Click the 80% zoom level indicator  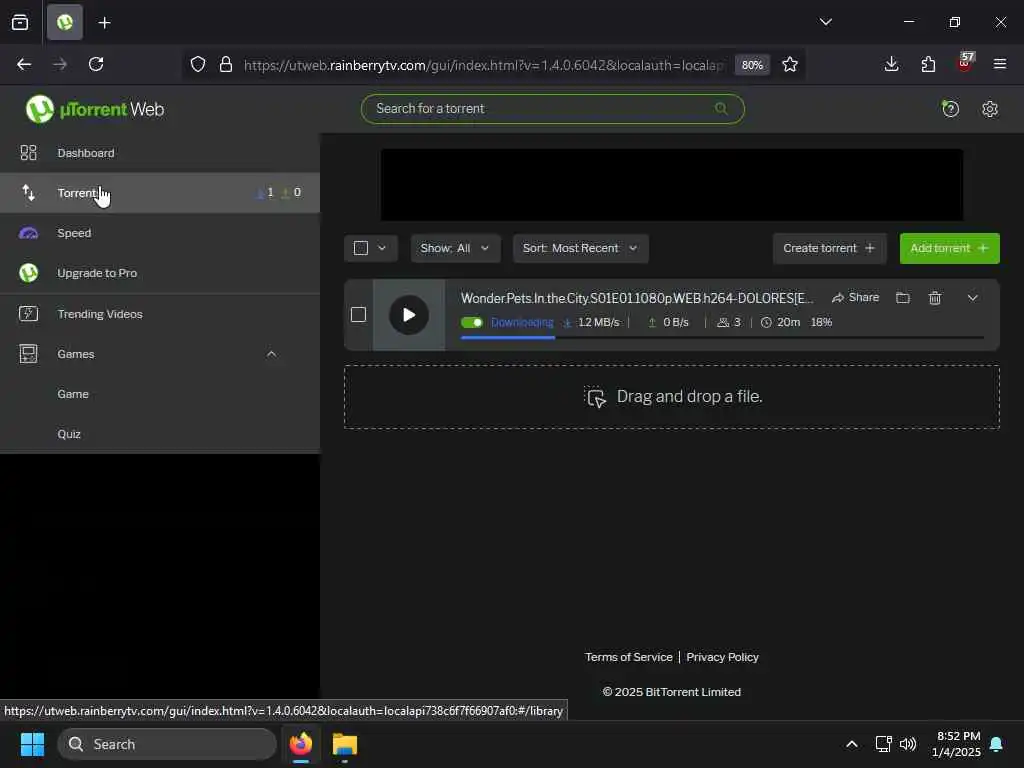[x=752, y=65]
